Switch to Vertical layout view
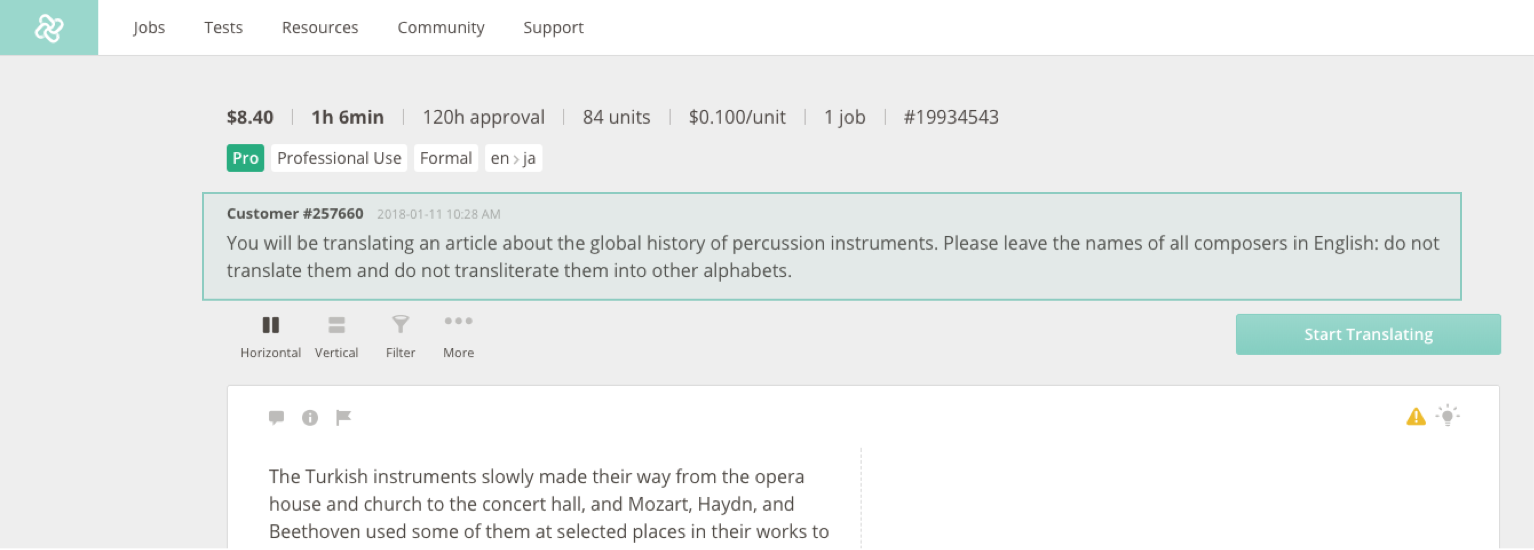 (336, 335)
